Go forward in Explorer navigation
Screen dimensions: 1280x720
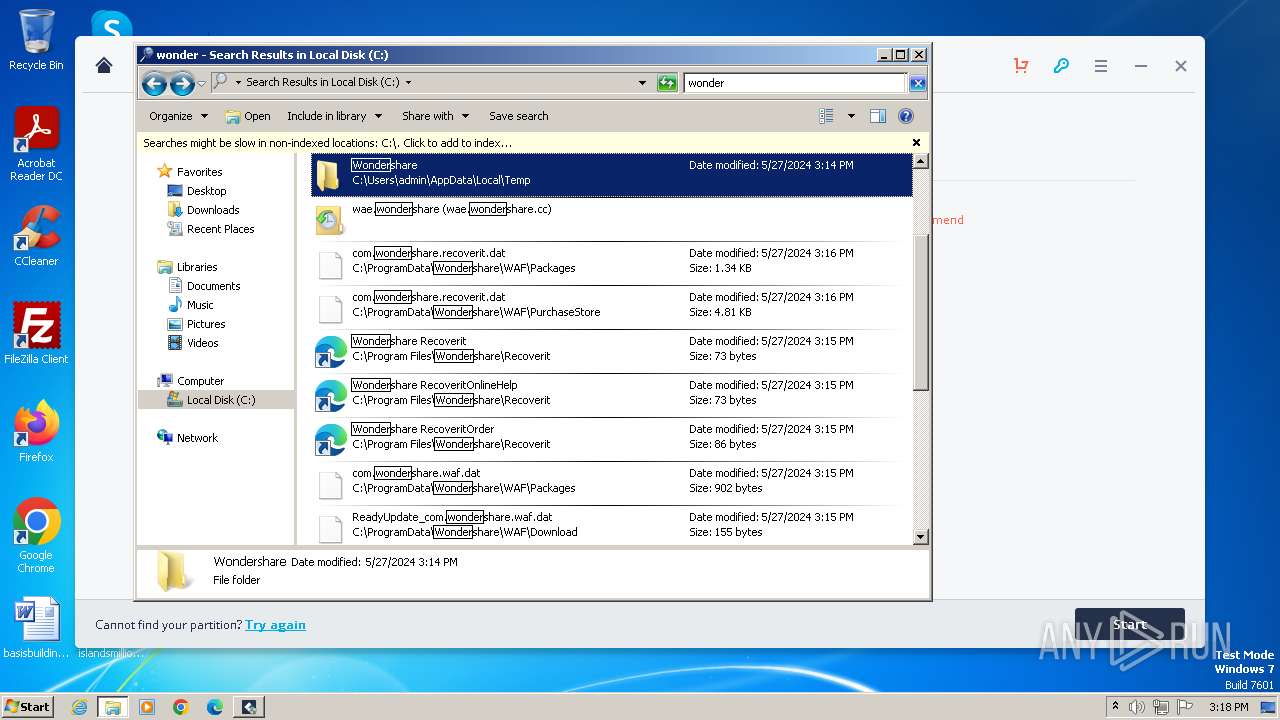(182, 84)
